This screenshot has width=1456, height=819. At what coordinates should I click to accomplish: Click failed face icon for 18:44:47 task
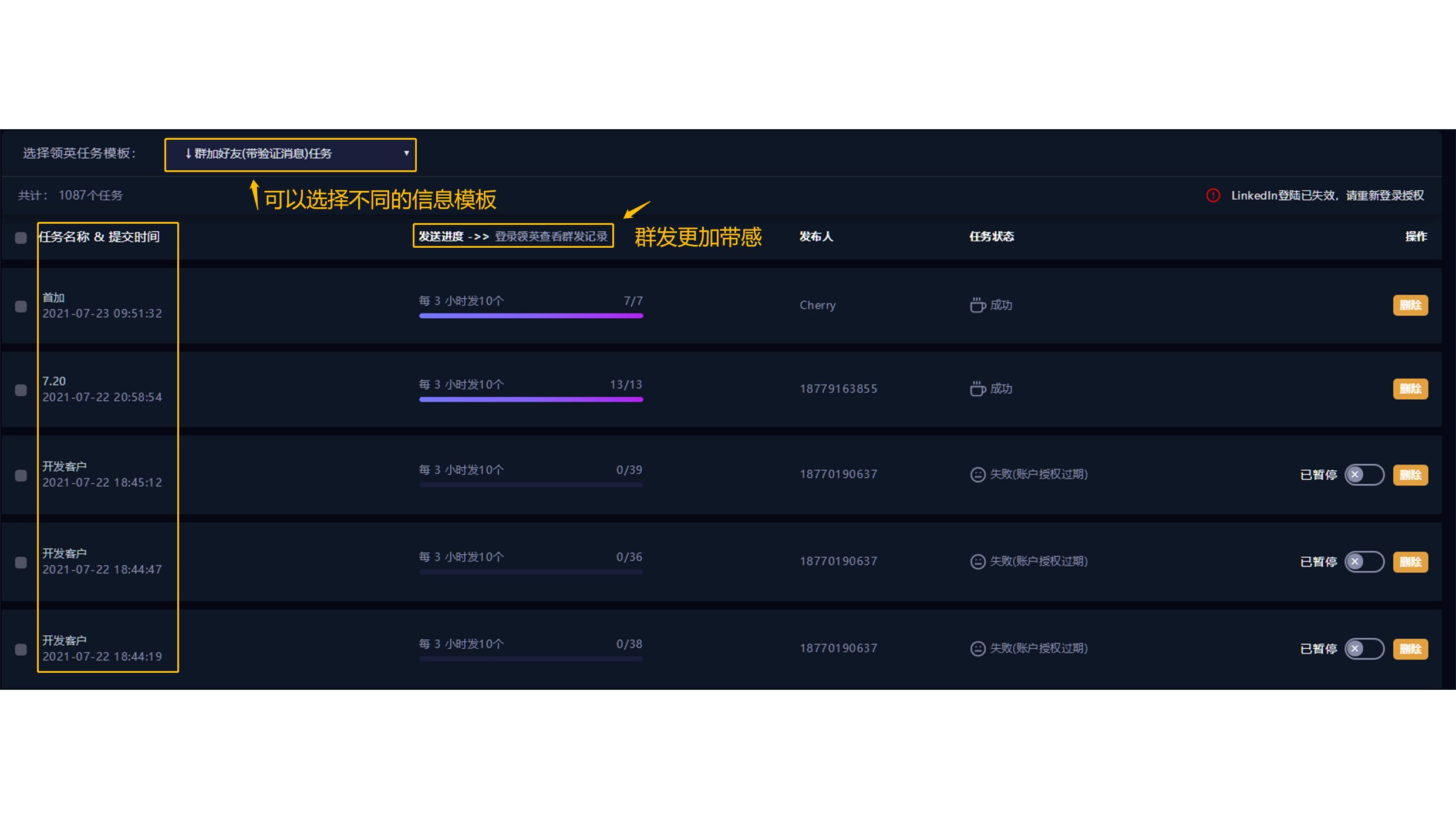[x=978, y=562]
